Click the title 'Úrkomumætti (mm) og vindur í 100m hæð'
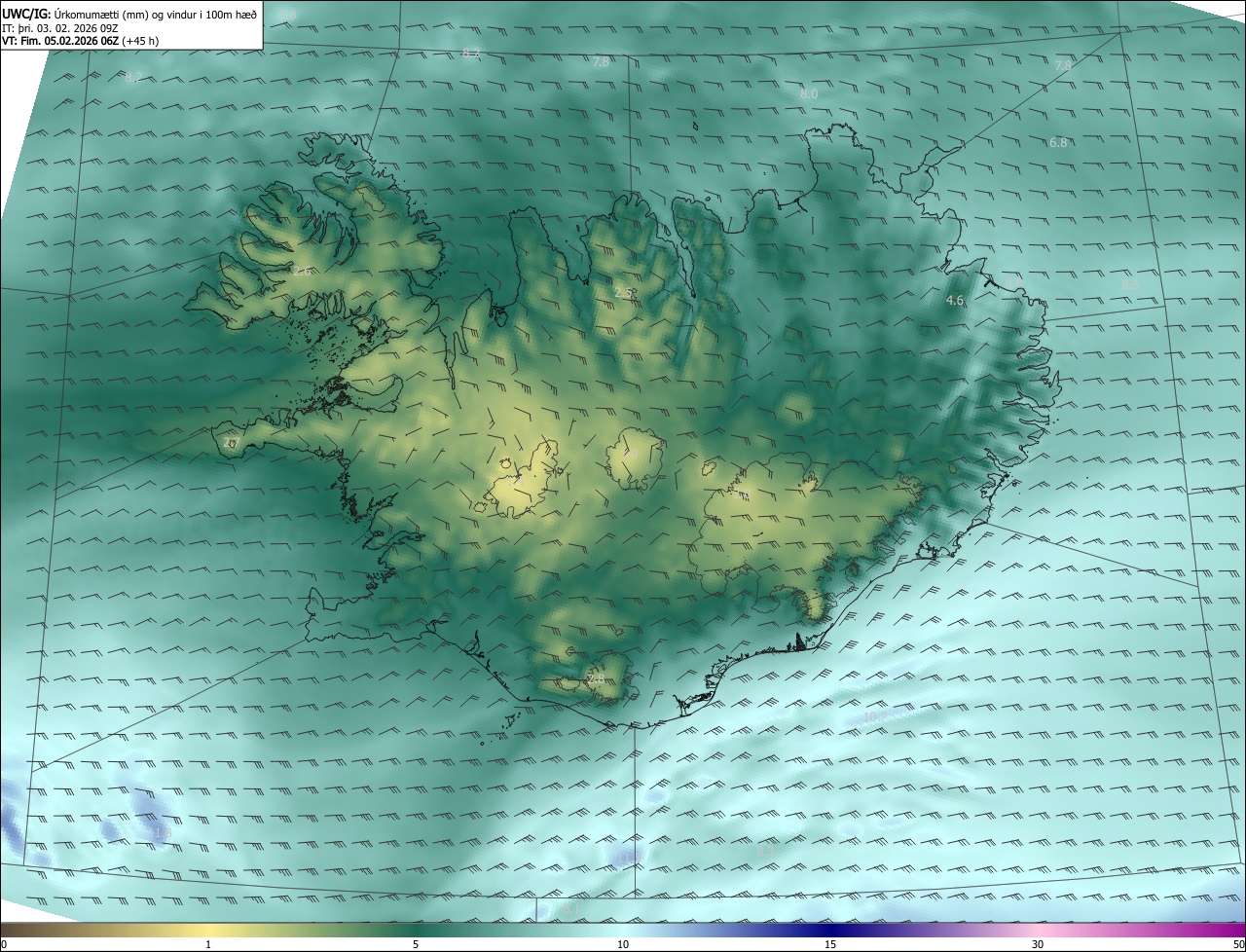1246x952 pixels. (156, 13)
